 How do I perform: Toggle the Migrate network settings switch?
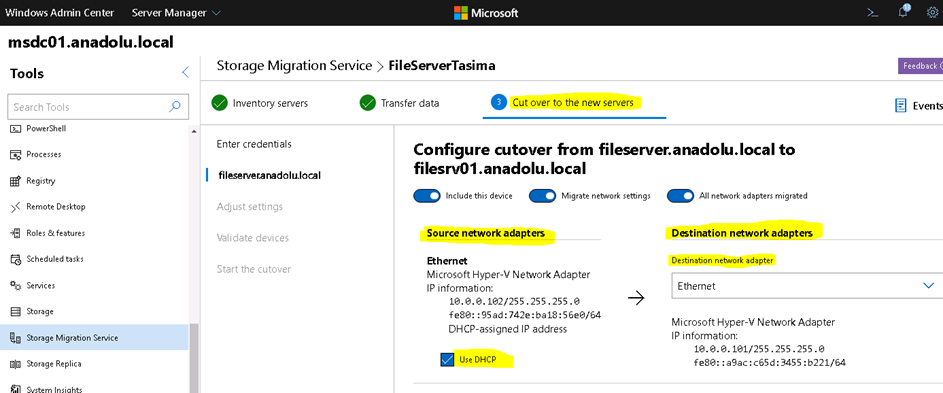click(542, 196)
